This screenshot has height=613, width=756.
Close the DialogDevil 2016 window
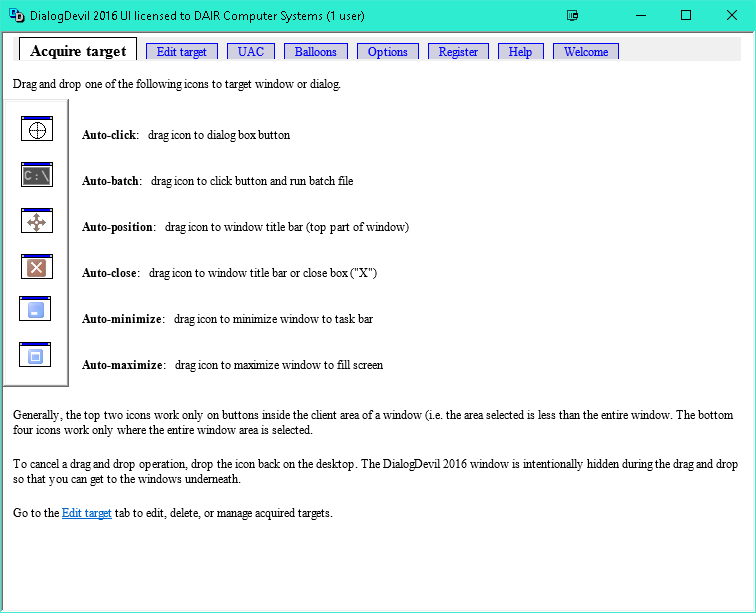732,15
